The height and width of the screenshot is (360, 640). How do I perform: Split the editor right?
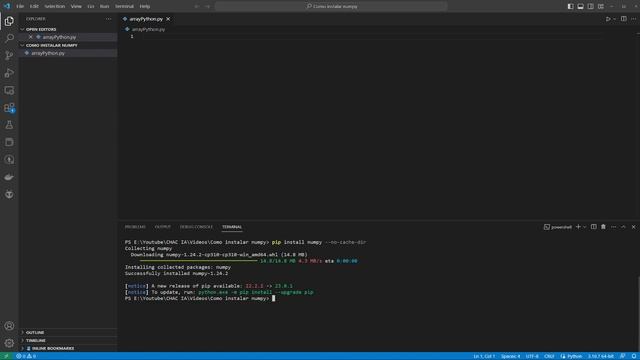[624, 19]
